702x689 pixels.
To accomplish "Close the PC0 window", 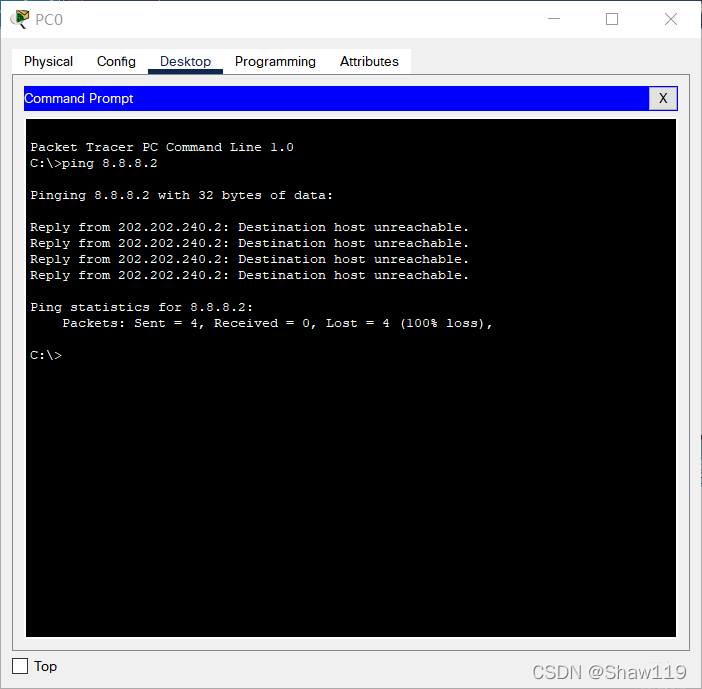I will (671, 19).
